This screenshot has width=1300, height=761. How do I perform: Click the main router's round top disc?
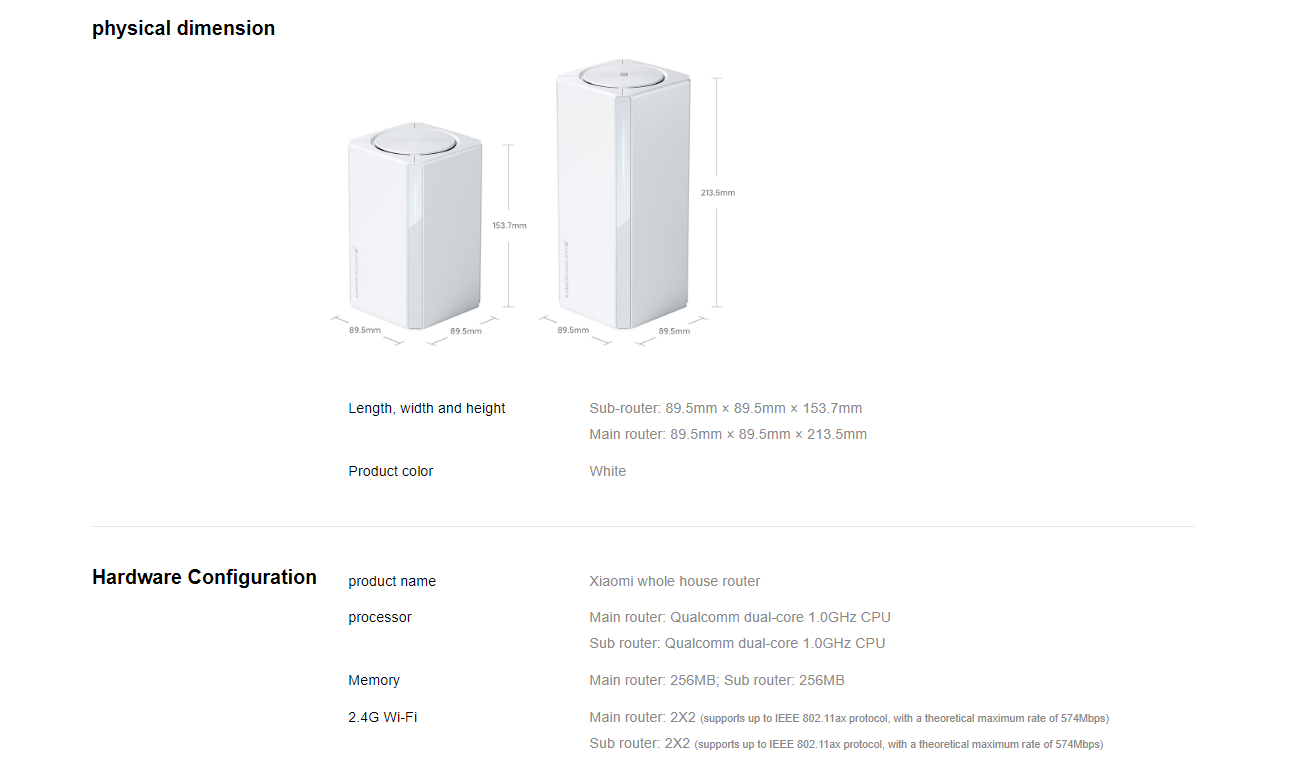(623, 76)
